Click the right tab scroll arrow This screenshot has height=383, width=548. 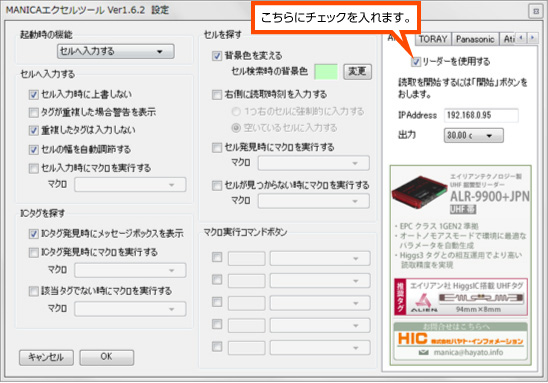pyautogui.click(x=533, y=37)
